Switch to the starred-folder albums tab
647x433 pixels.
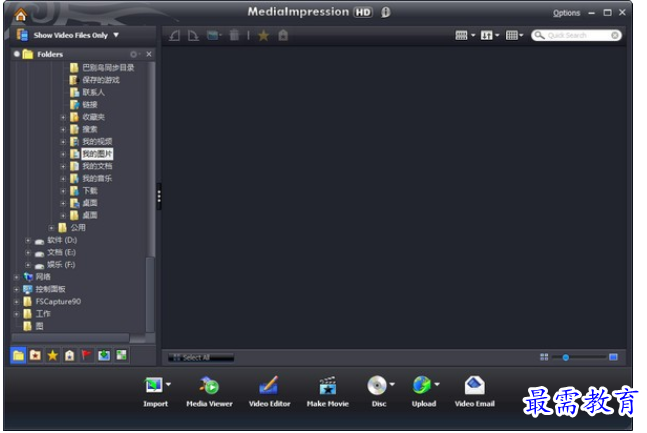(35, 355)
